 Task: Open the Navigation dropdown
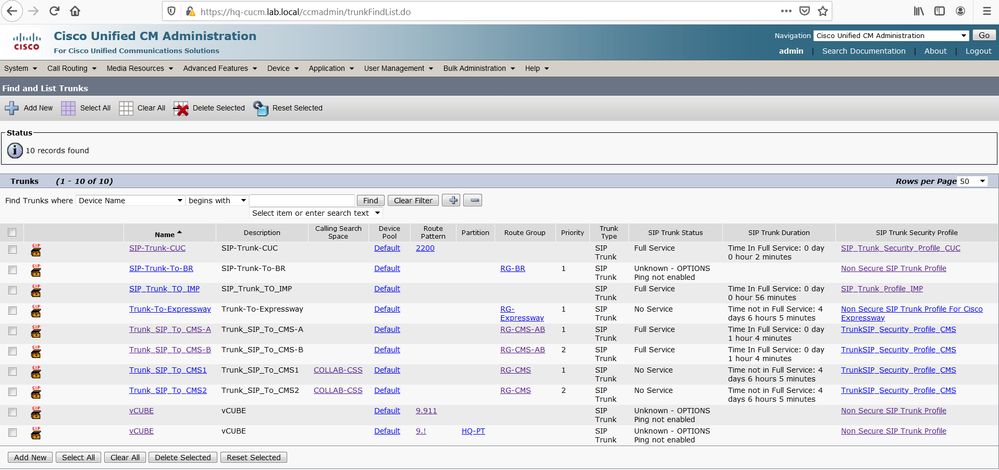click(x=891, y=36)
